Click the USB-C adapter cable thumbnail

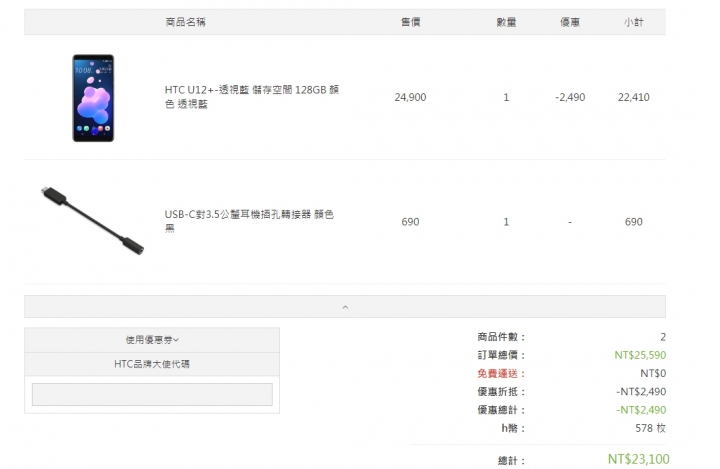click(x=92, y=220)
